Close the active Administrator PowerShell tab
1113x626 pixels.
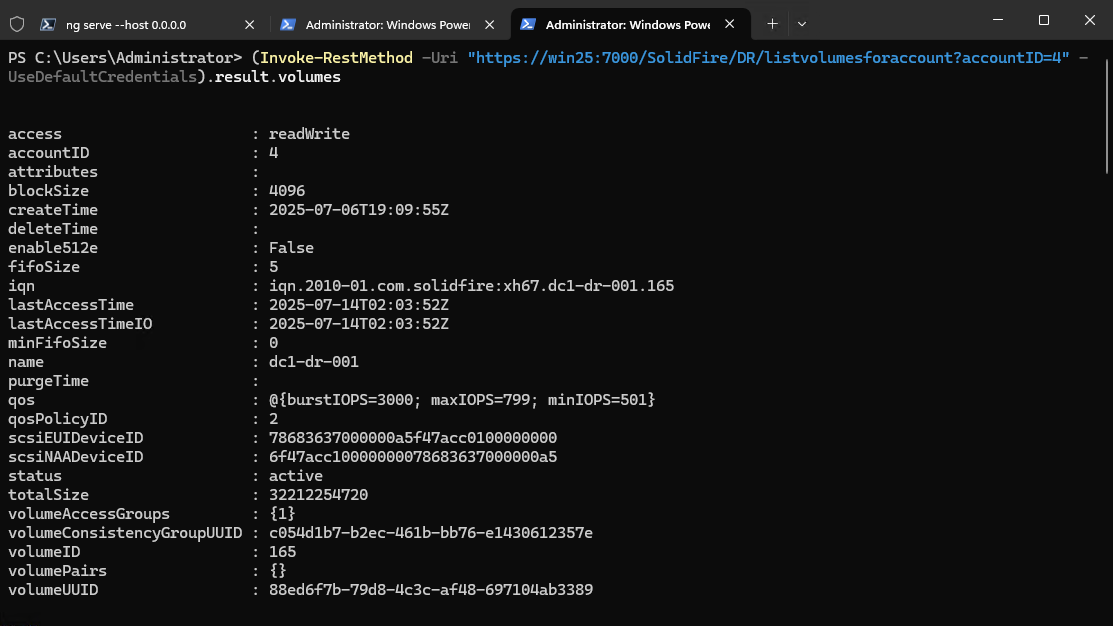click(729, 24)
